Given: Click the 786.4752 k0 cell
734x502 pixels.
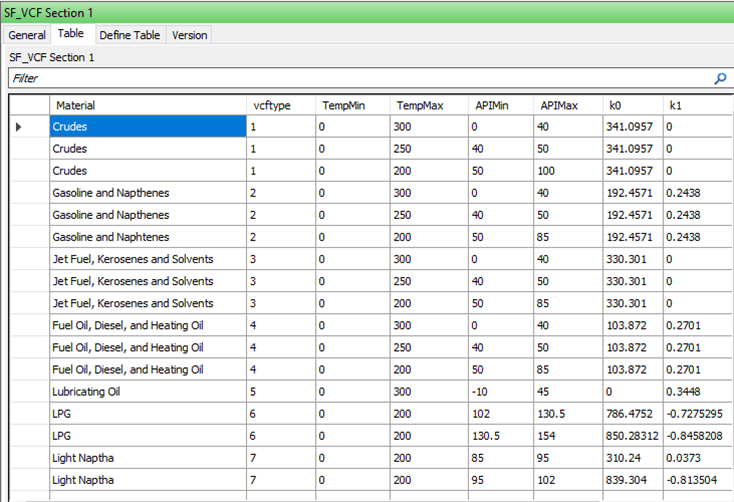Looking at the screenshot, I should (x=633, y=413).
